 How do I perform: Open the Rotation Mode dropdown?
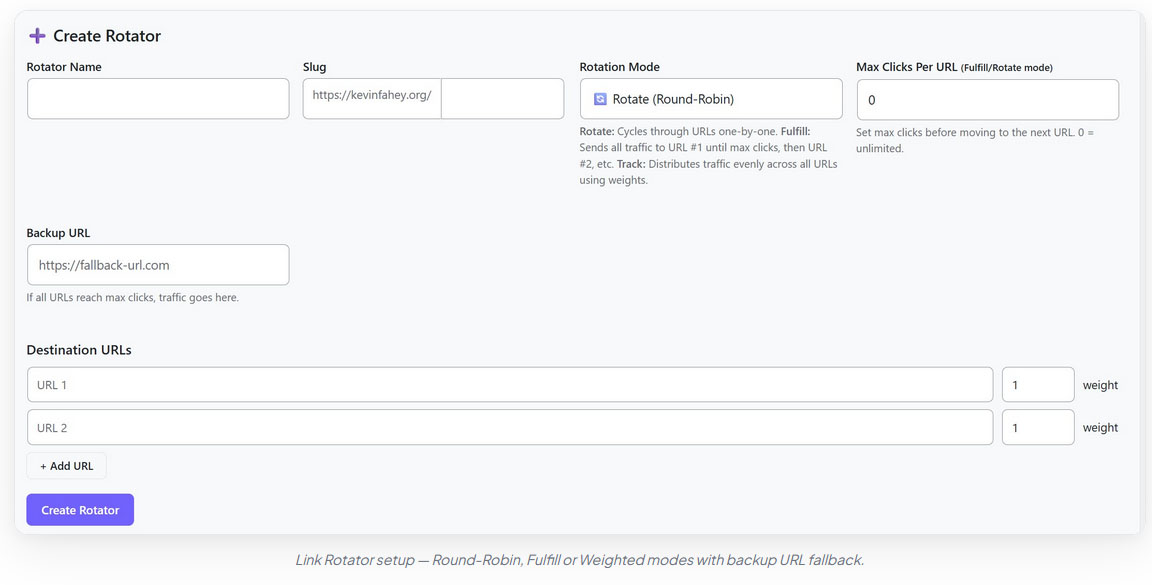[x=710, y=98]
